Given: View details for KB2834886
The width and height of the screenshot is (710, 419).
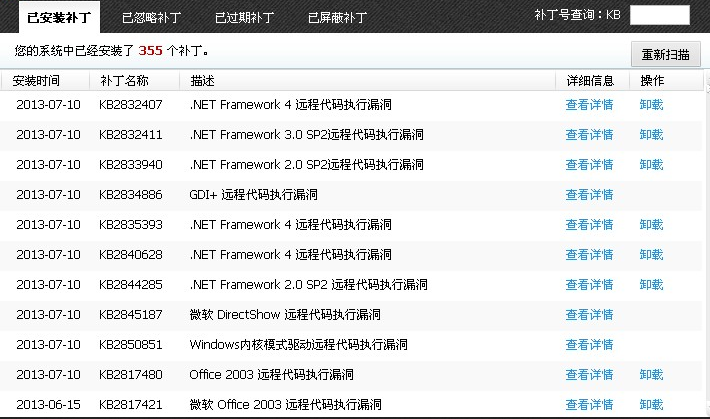Looking at the screenshot, I should coord(589,195).
